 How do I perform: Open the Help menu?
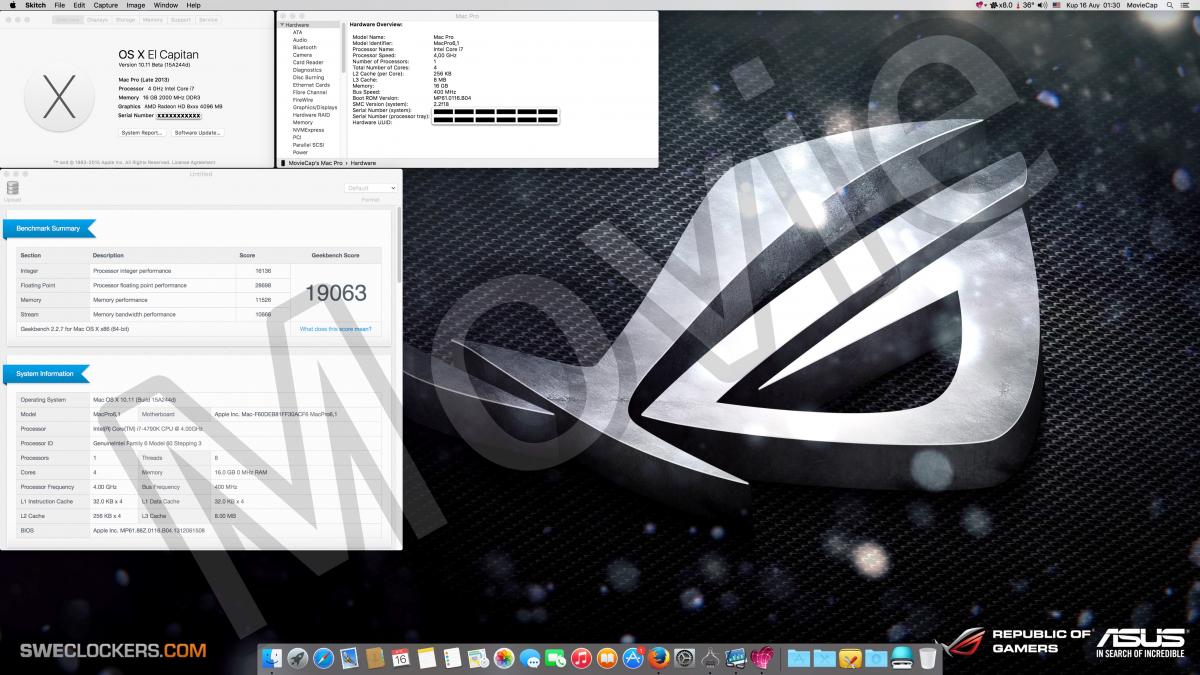coord(193,5)
